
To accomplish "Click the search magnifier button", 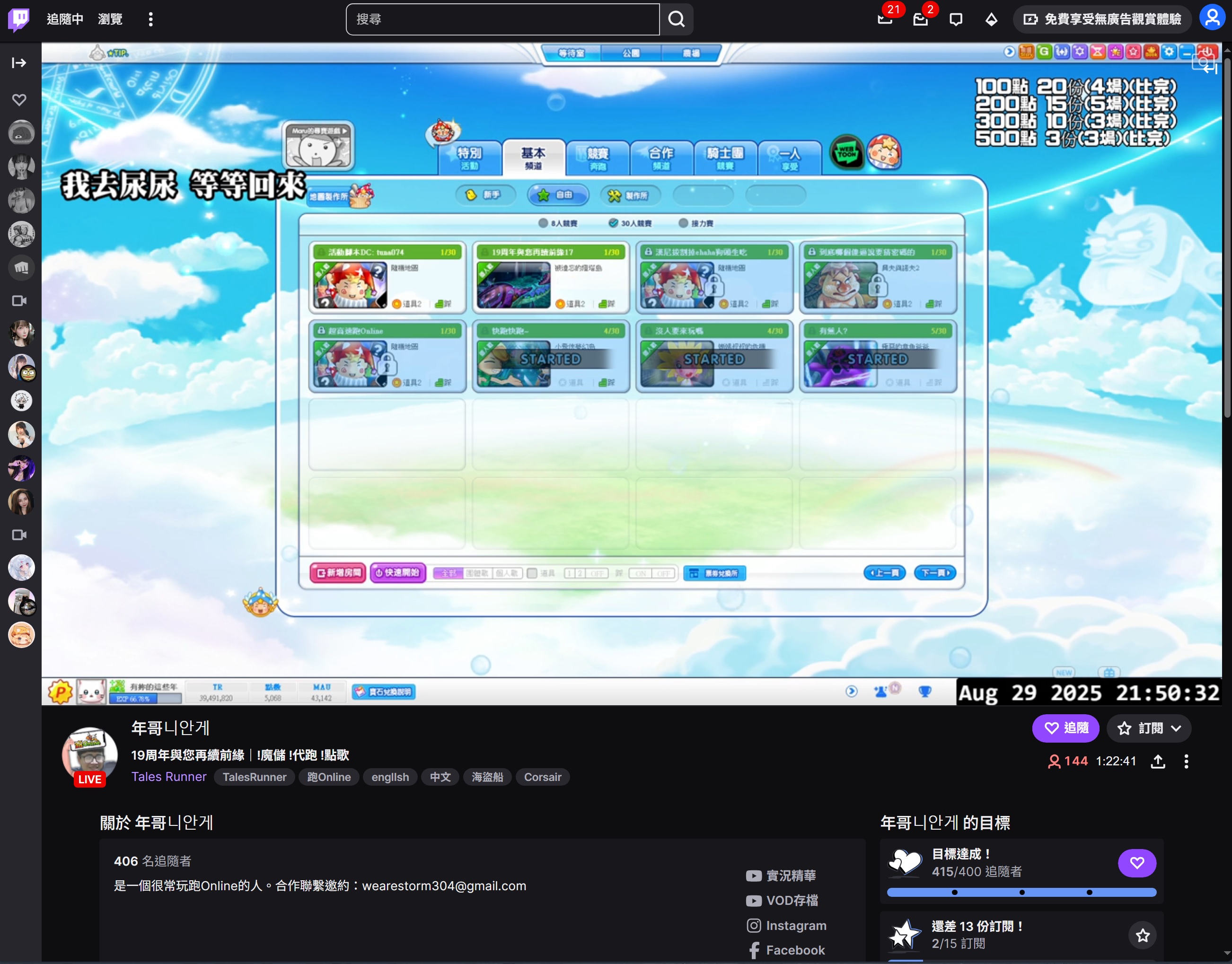I will [677, 19].
